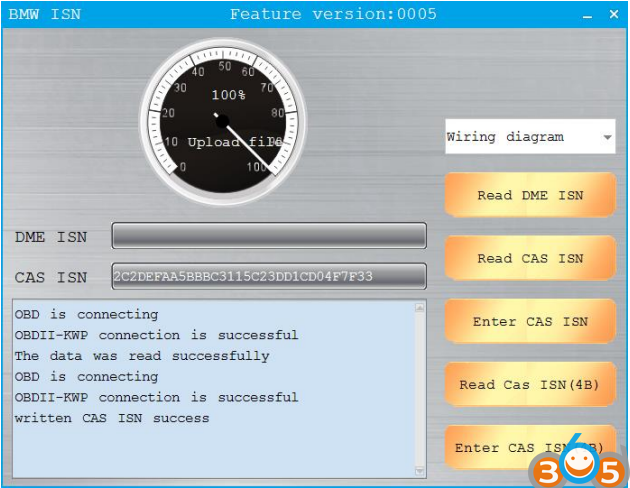Click the log scrollbar up arrow
Viewport: 630px width, 488px height.
pyautogui.click(x=419, y=307)
